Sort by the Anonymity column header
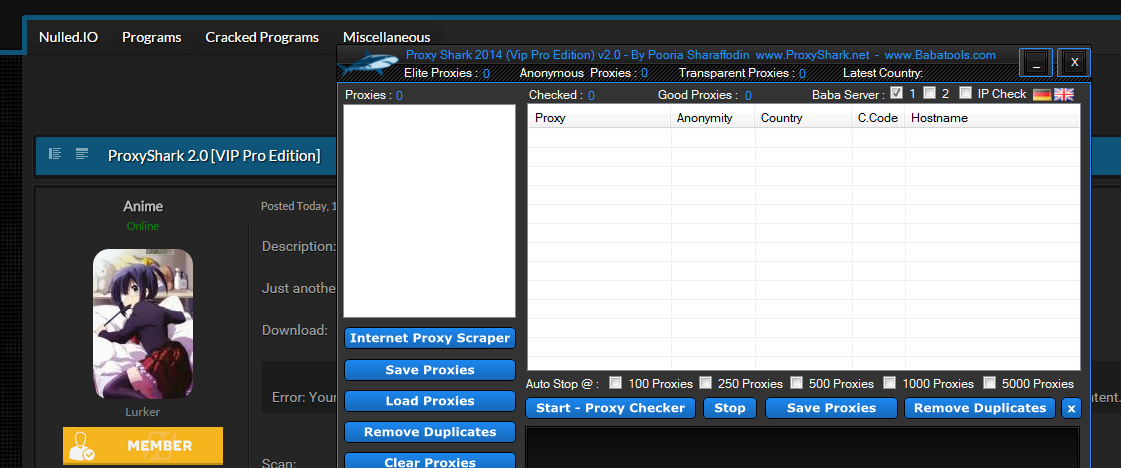The height and width of the screenshot is (468, 1121). point(712,118)
